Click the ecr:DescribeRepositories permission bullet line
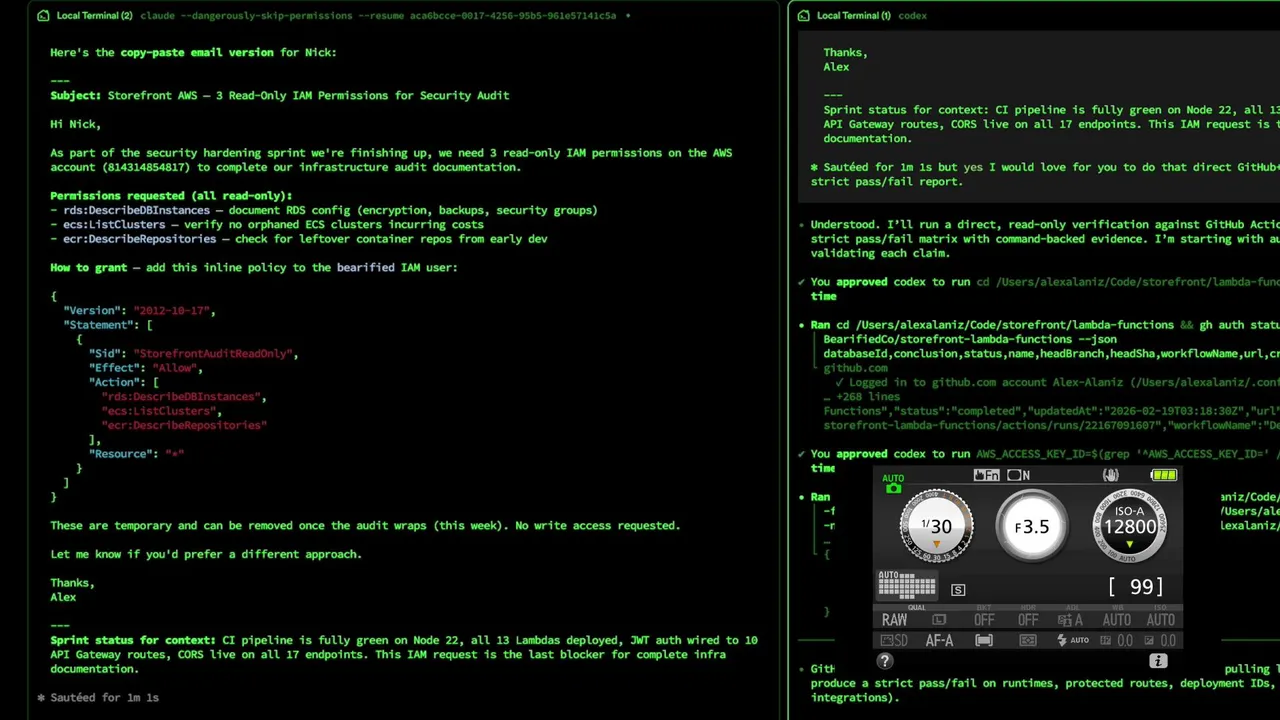This screenshot has width=1280, height=720. tap(299, 239)
